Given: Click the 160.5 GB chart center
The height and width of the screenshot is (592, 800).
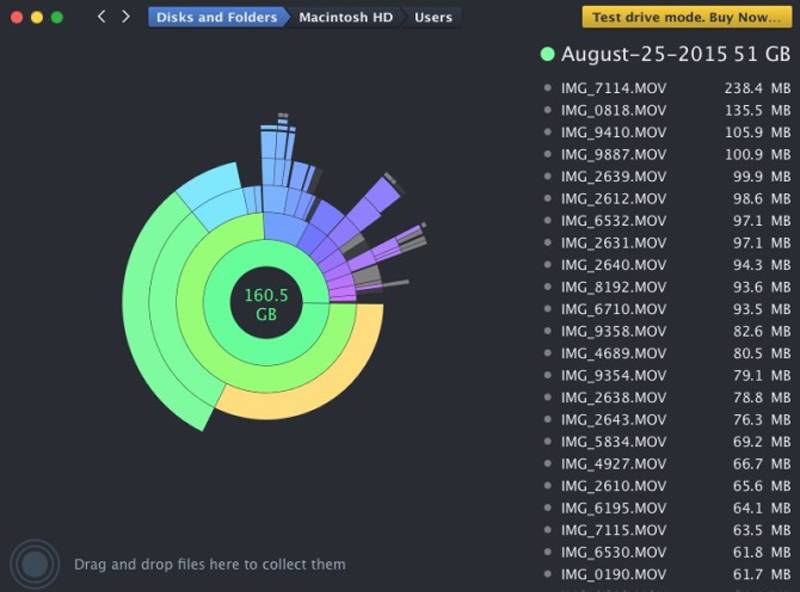Looking at the screenshot, I should point(266,304).
